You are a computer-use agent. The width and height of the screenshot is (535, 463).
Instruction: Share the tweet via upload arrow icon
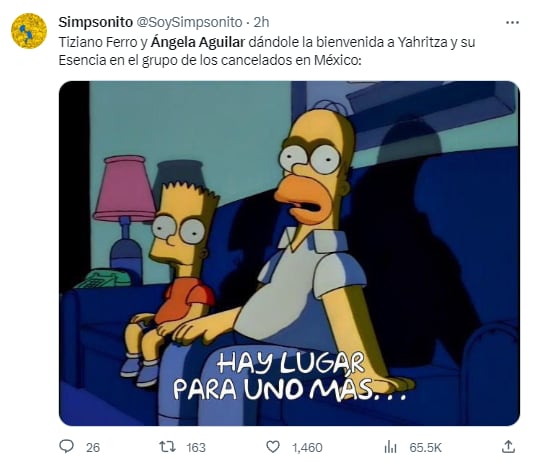click(508, 446)
